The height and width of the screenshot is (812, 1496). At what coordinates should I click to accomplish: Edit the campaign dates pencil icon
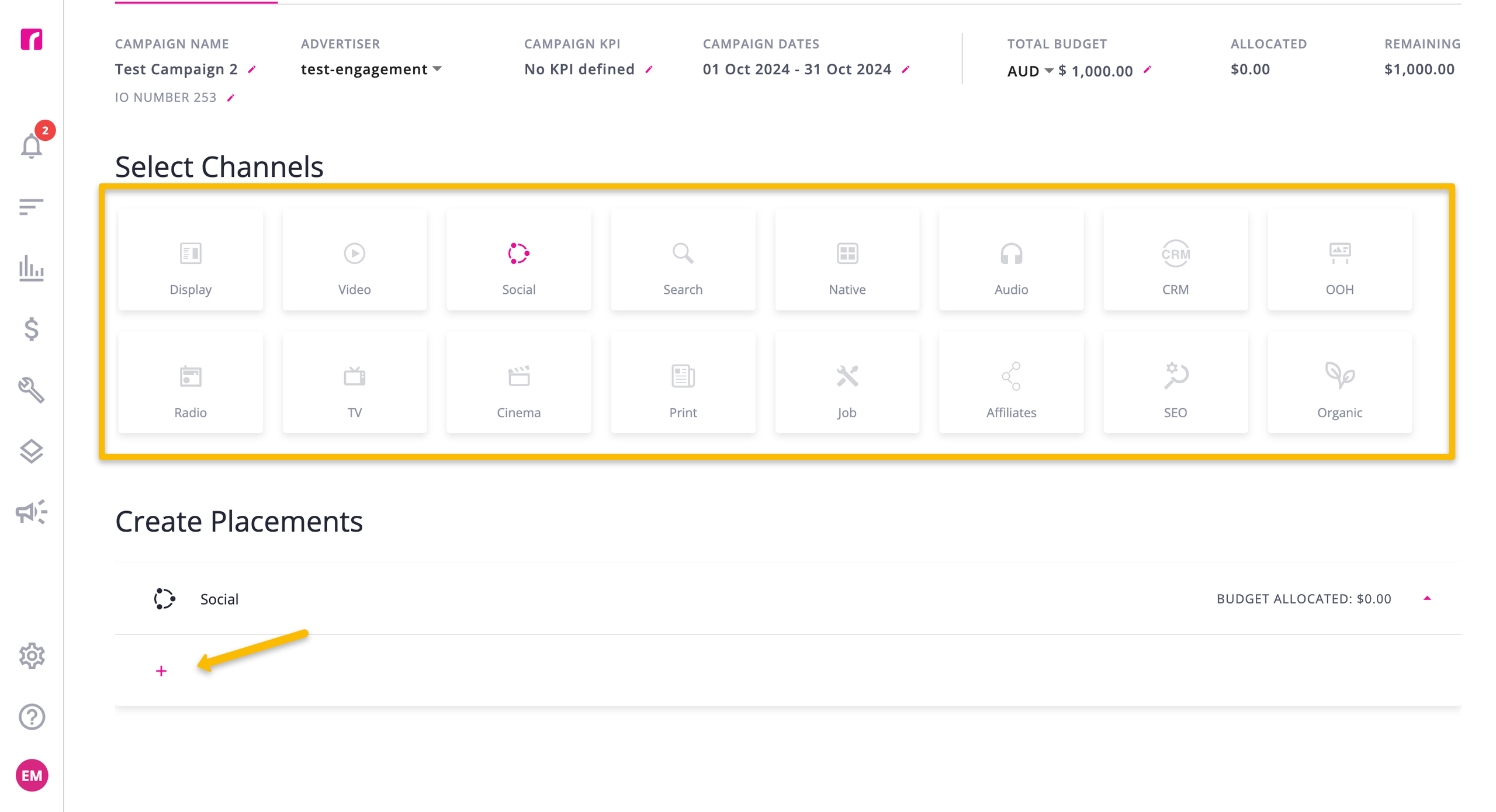pyautogui.click(x=906, y=70)
